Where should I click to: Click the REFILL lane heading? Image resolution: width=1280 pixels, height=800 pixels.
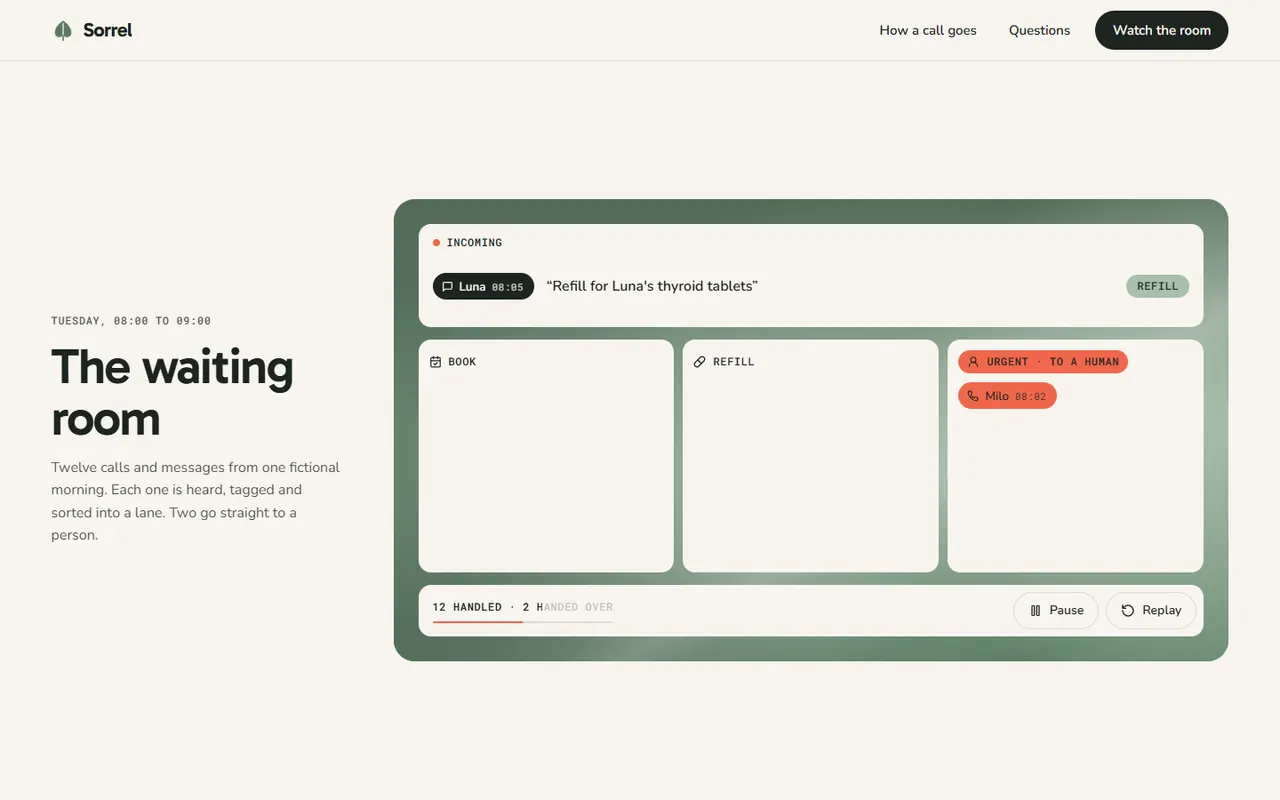pyautogui.click(x=734, y=362)
